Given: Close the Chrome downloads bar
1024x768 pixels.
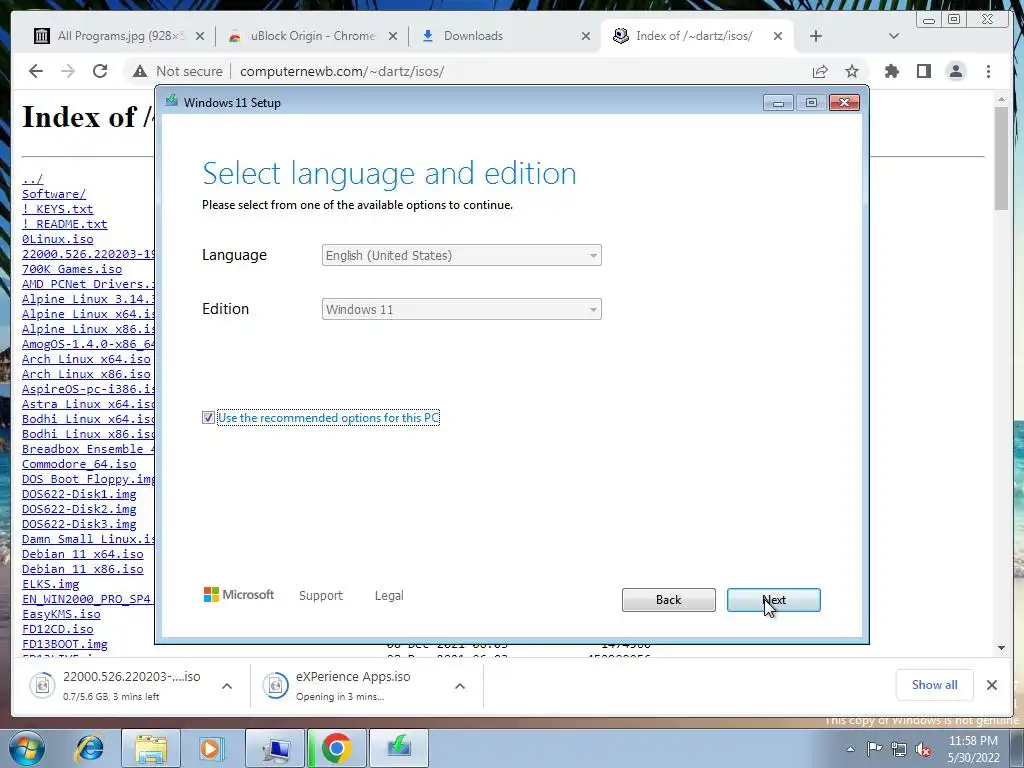Looking at the screenshot, I should coord(991,684).
